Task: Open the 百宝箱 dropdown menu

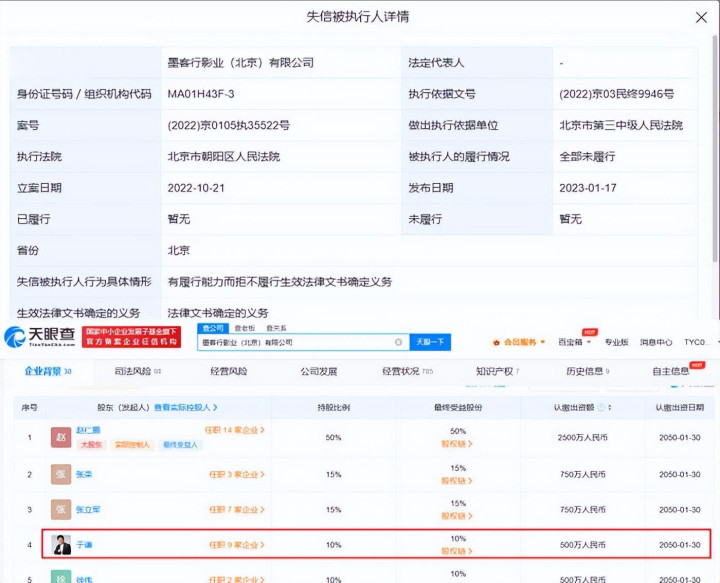Action: coord(574,342)
